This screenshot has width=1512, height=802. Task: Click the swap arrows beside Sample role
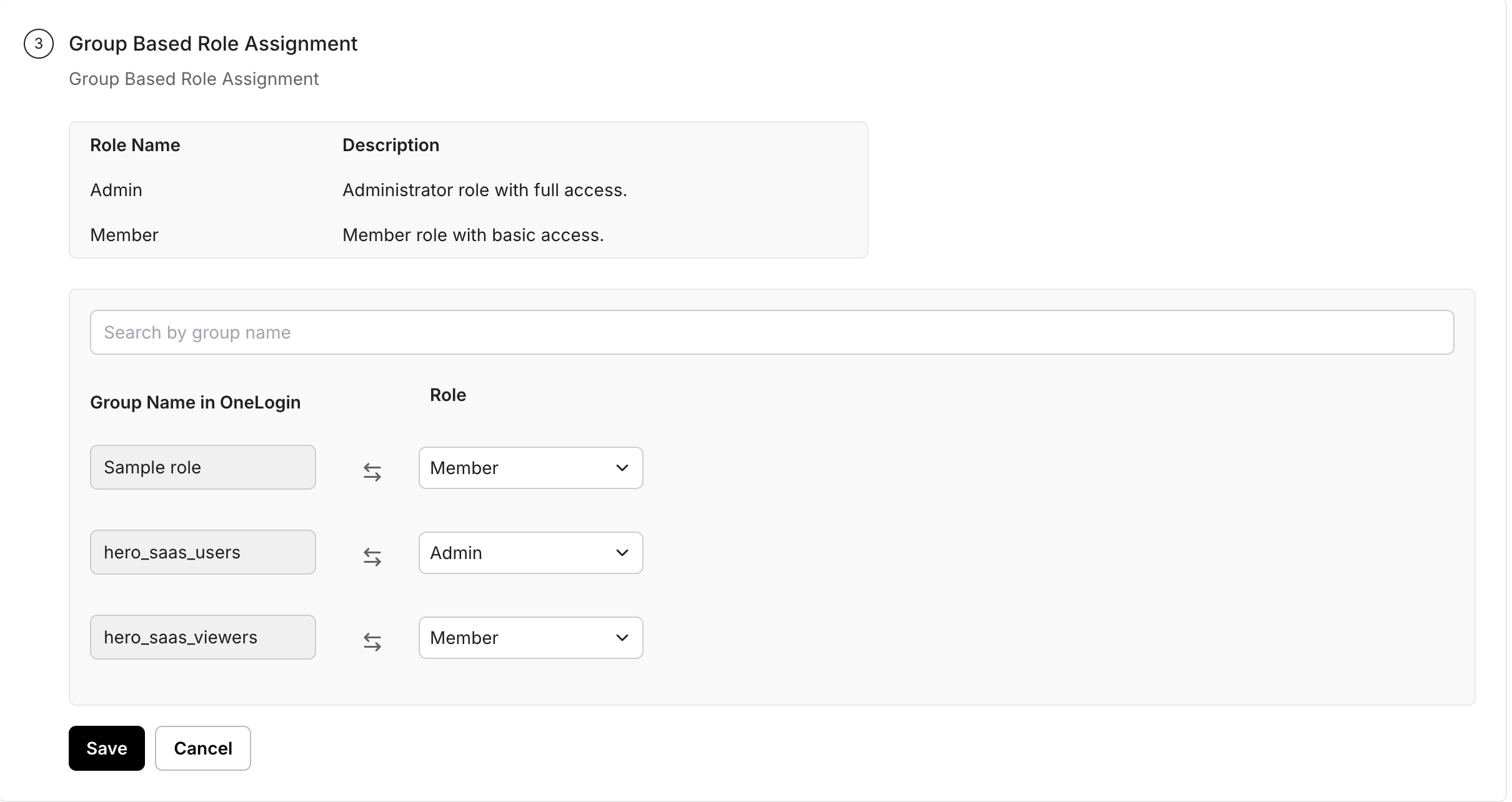point(373,472)
